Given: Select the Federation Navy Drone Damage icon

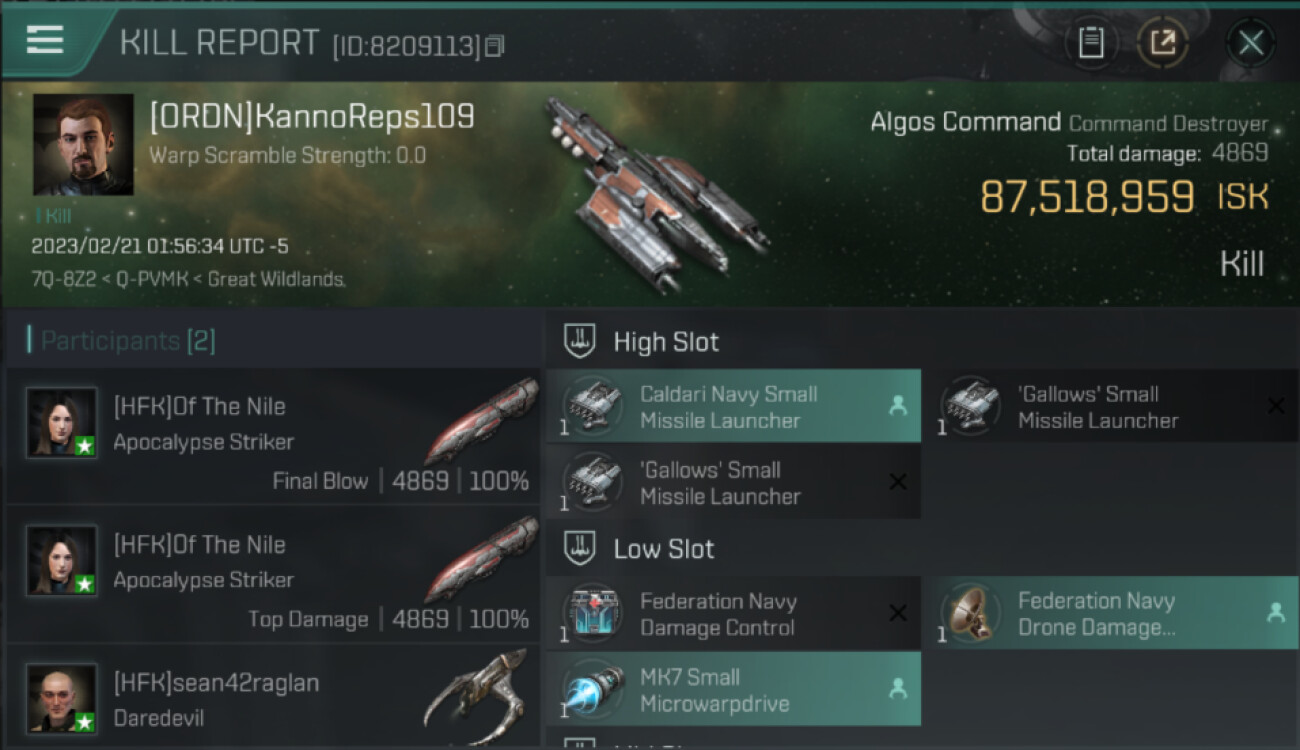Looking at the screenshot, I should 970,614.
